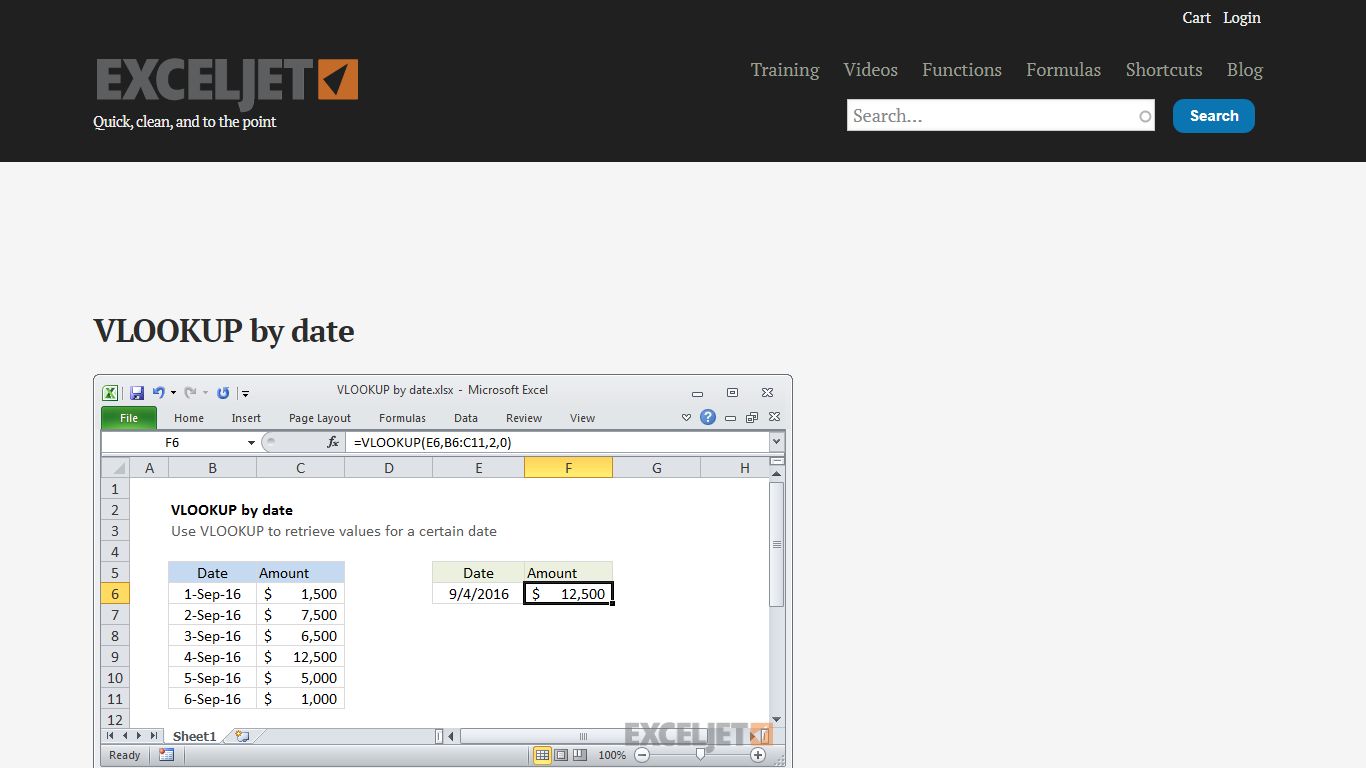This screenshot has height=768, width=1366.
Task: Open the Training page from site navigation
Action: (x=785, y=70)
